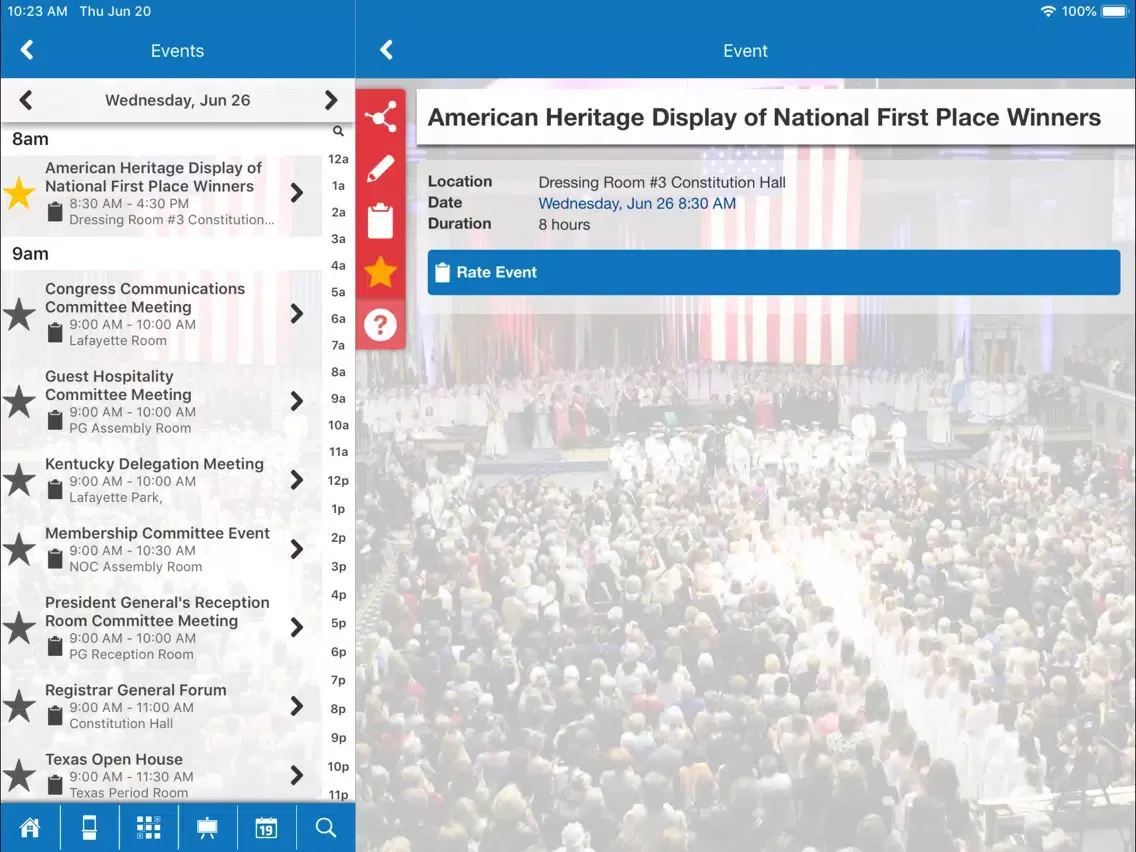1136x852 pixels.
Task: Jump to 12a in the hour index
Action: (x=338, y=159)
